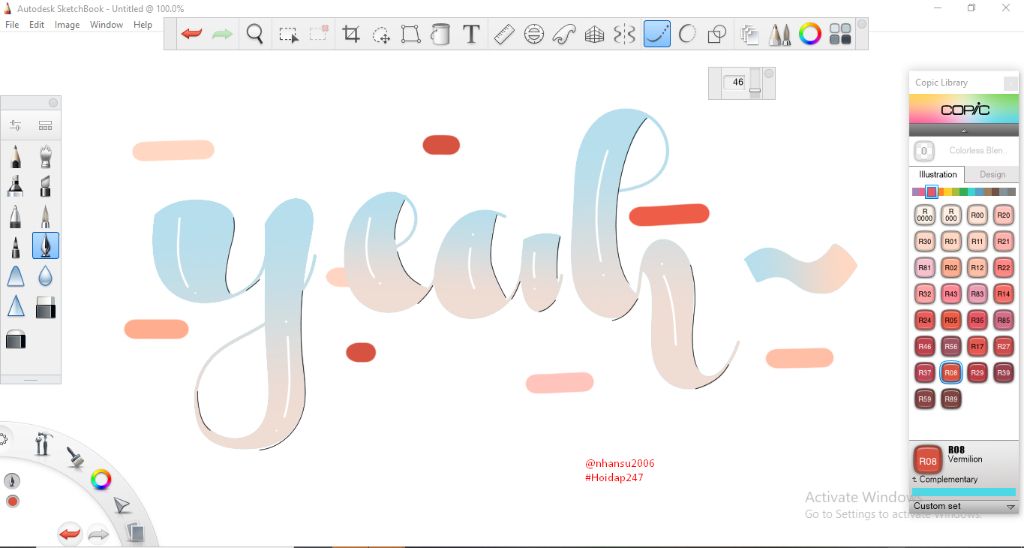Close the brush palette panel

pos(54,103)
